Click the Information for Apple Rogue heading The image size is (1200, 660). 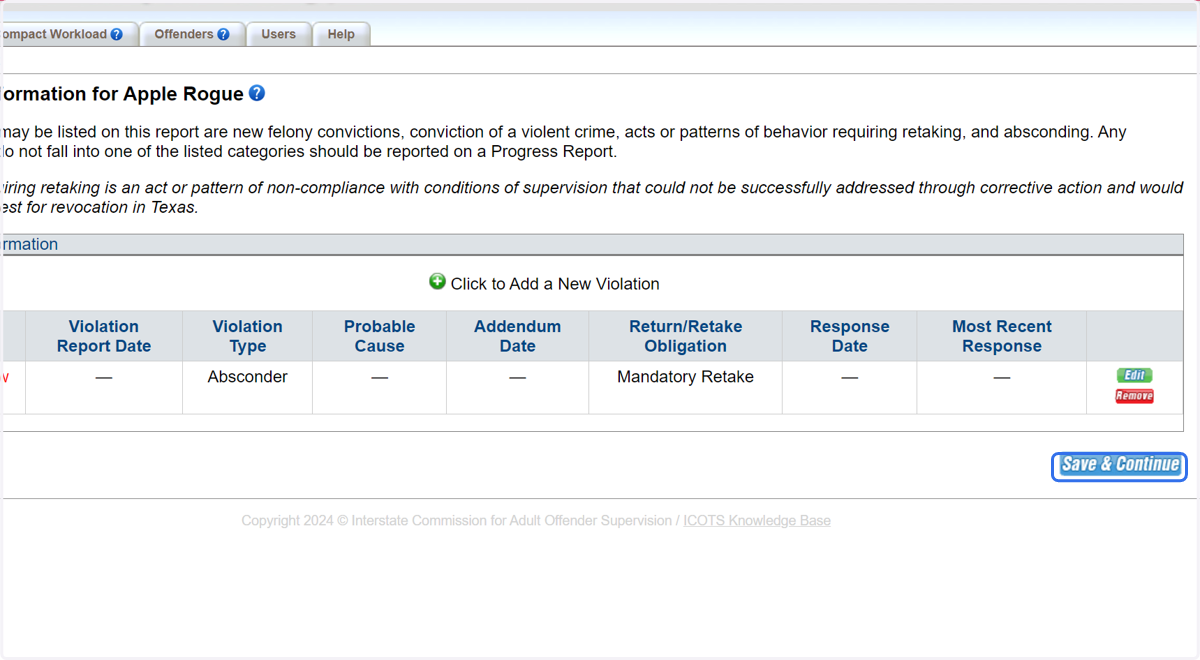(x=122, y=94)
